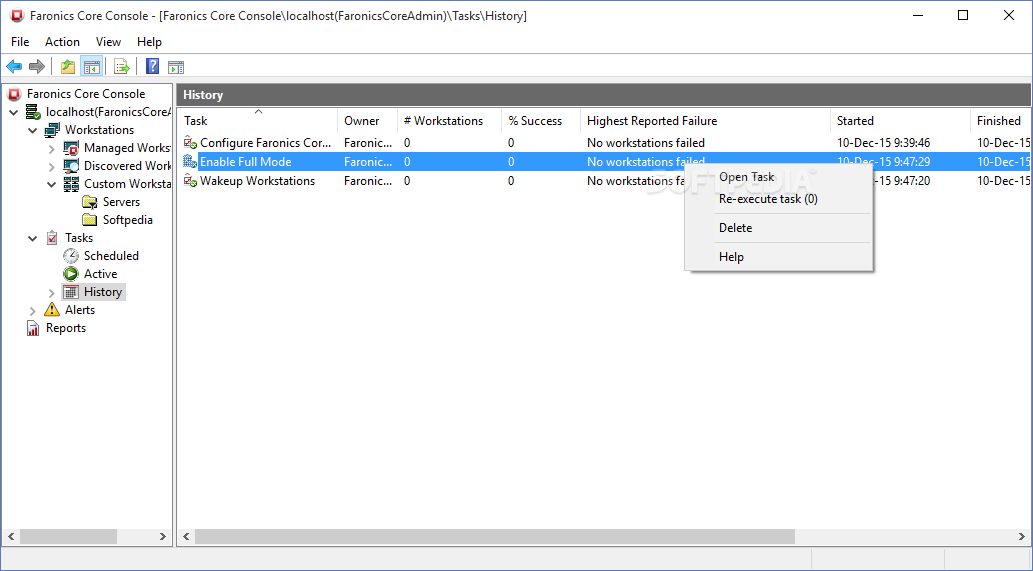Sort by the Finished column header
Viewport: 1033px width, 571px height.
point(1000,121)
